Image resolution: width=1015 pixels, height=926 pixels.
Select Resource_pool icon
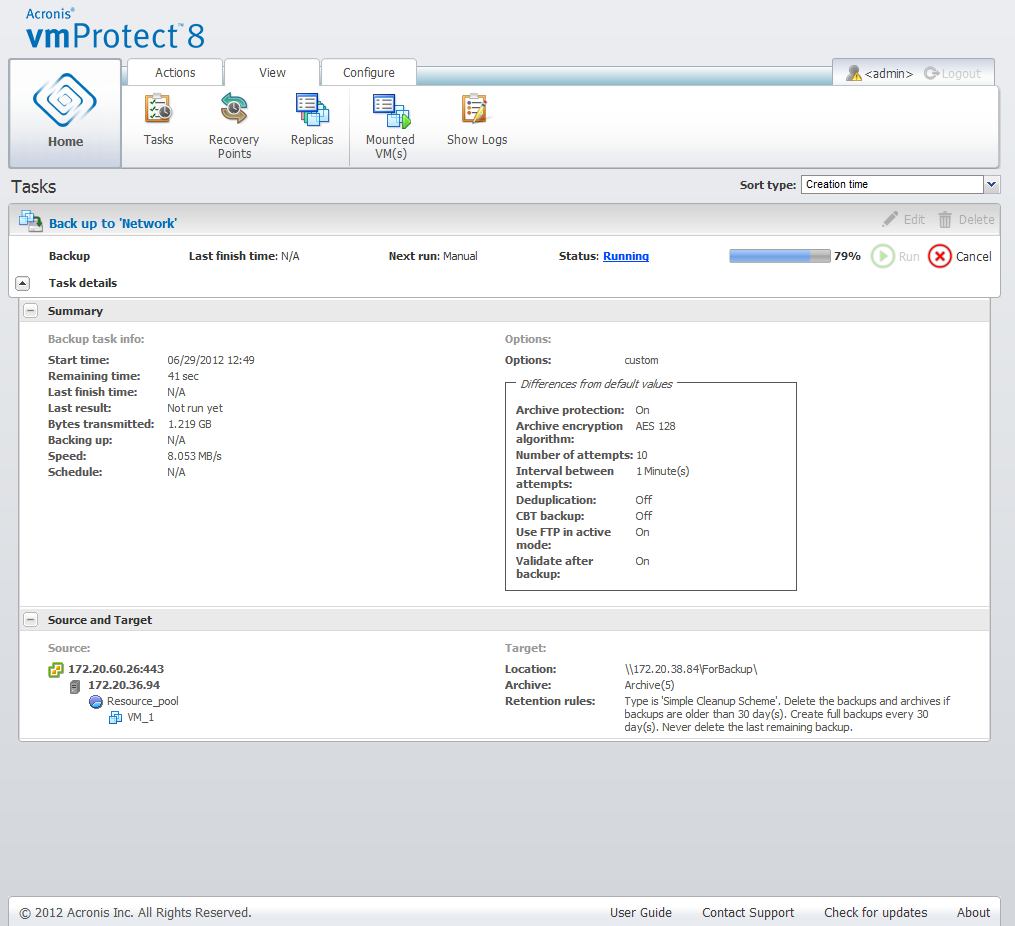(96, 701)
